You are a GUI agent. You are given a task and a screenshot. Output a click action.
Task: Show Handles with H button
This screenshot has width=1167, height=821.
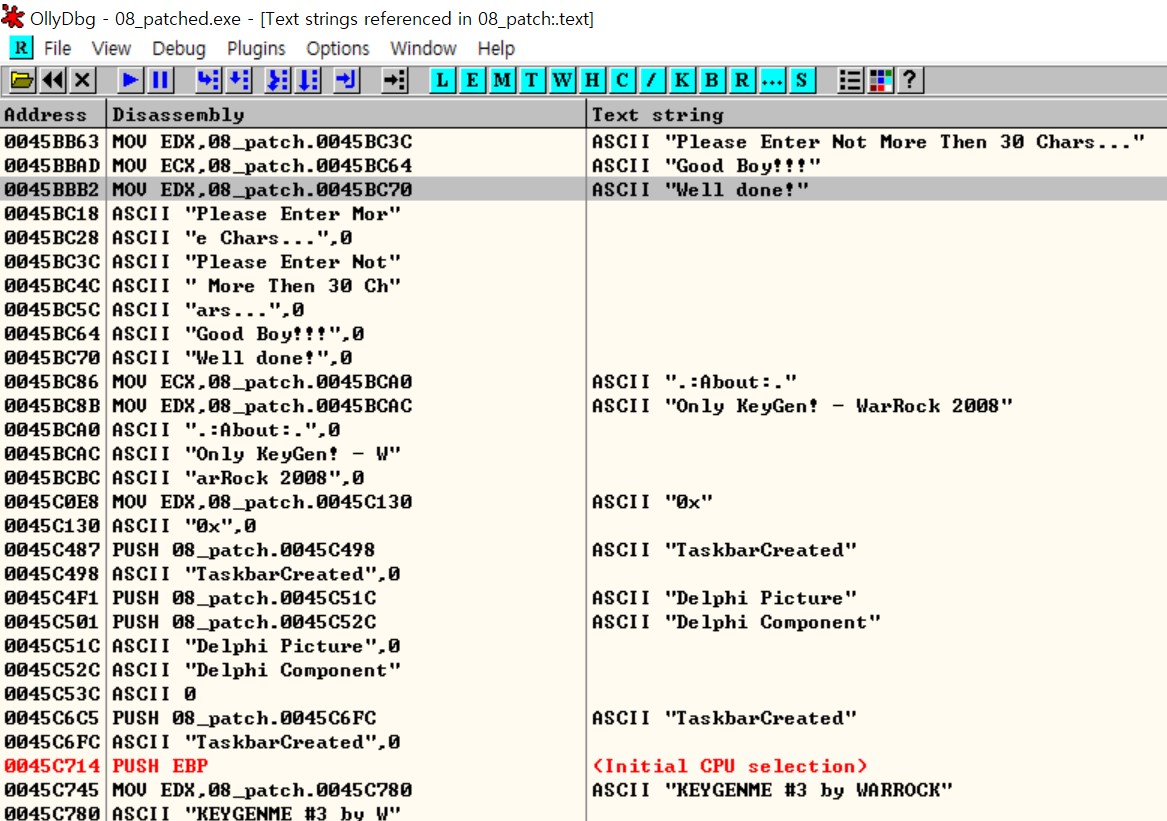click(x=592, y=80)
